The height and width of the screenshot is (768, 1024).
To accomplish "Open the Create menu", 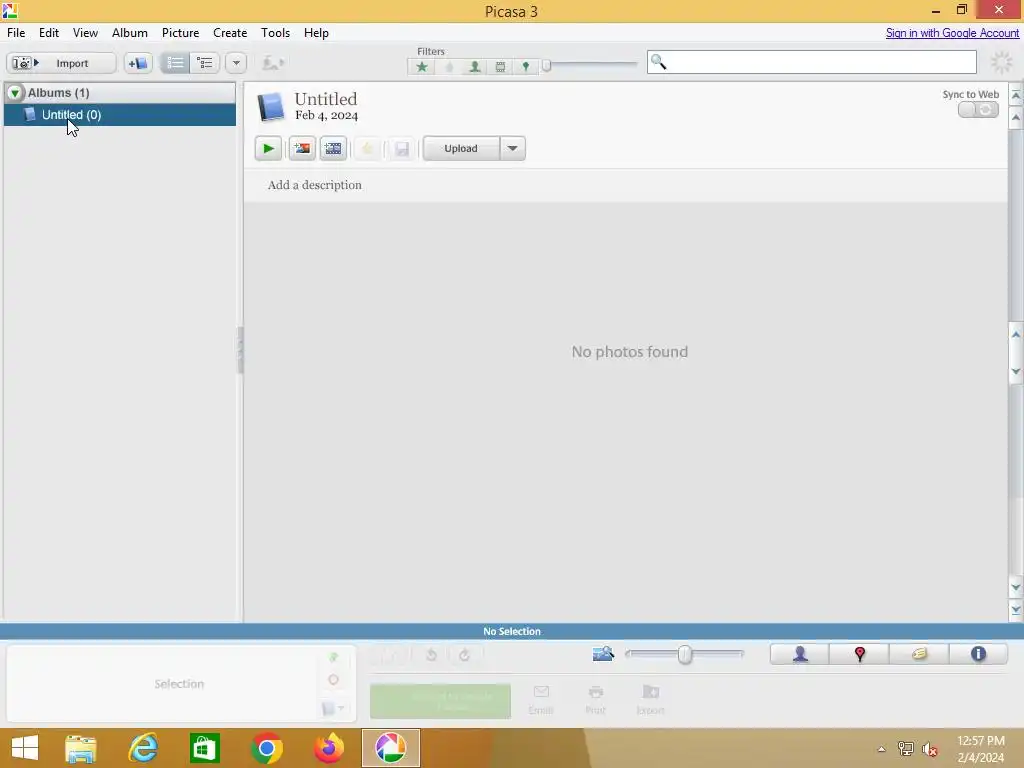I will [230, 33].
